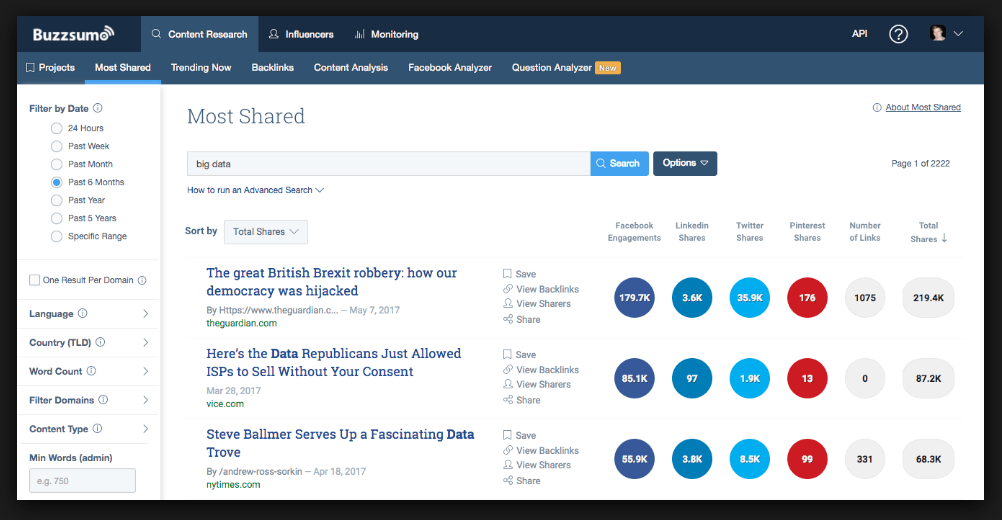Click the Filter by Date info icon
The height and width of the screenshot is (520, 1002).
click(98, 108)
